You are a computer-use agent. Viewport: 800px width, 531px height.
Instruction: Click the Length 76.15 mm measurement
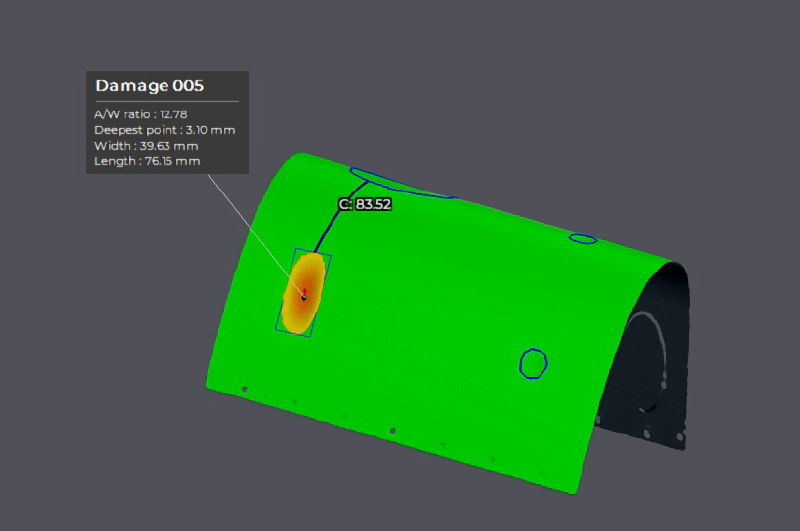[147, 161]
